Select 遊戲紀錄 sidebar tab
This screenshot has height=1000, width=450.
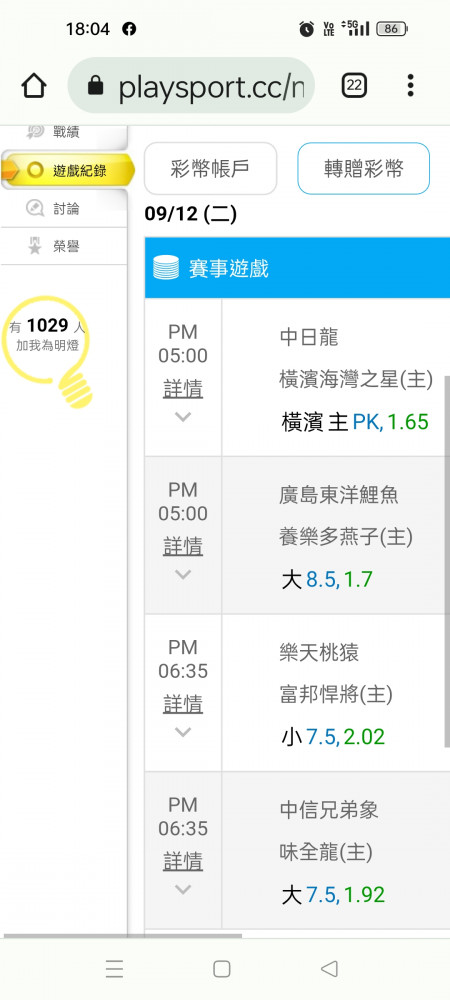[68, 170]
